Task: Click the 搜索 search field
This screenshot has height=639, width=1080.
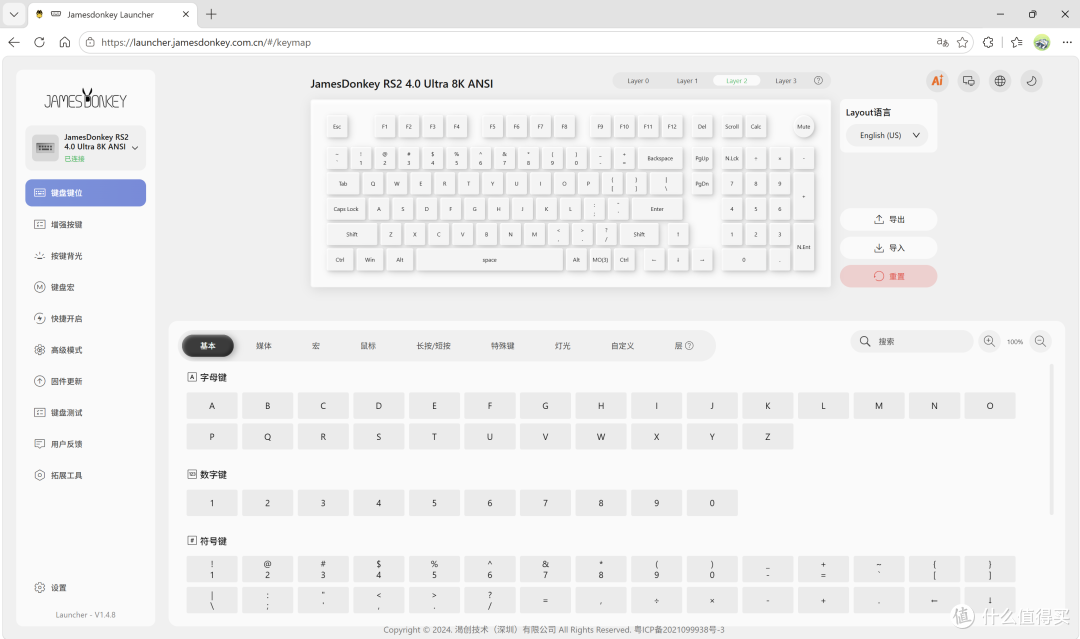Action: pos(912,341)
